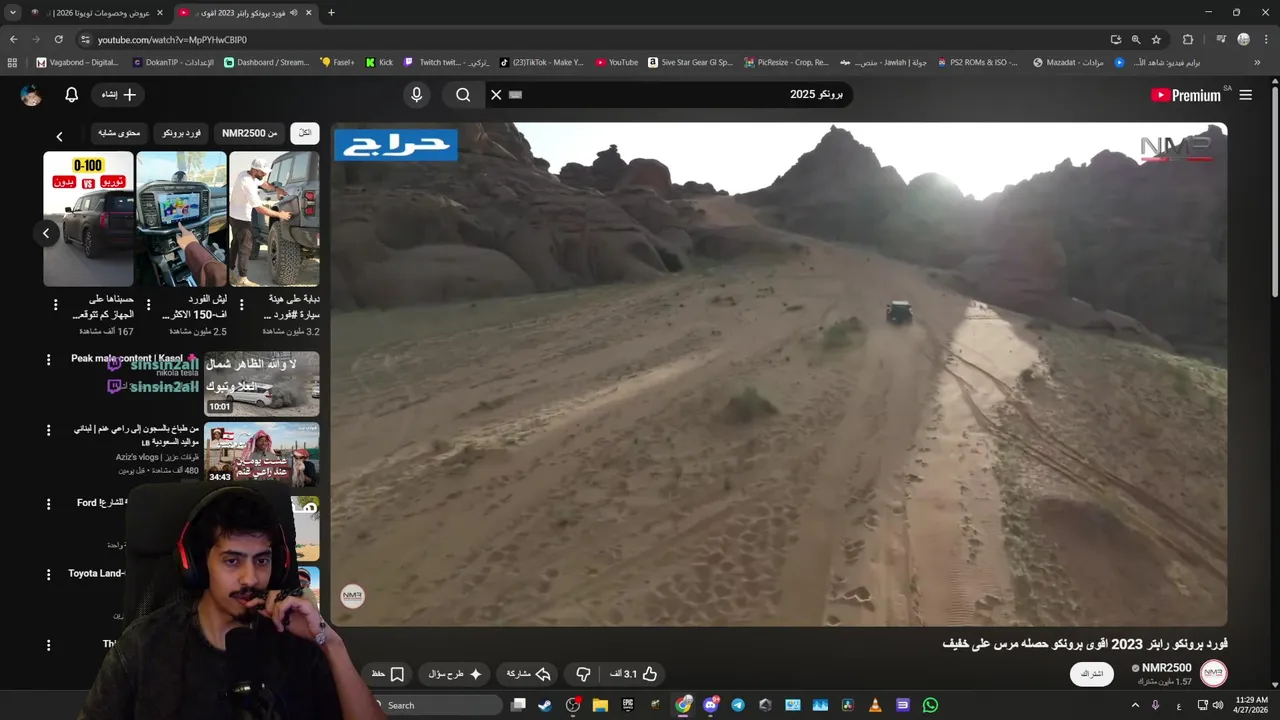Search with voice microphone icon
Screen dimensions: 1280x720
(417, 95)
